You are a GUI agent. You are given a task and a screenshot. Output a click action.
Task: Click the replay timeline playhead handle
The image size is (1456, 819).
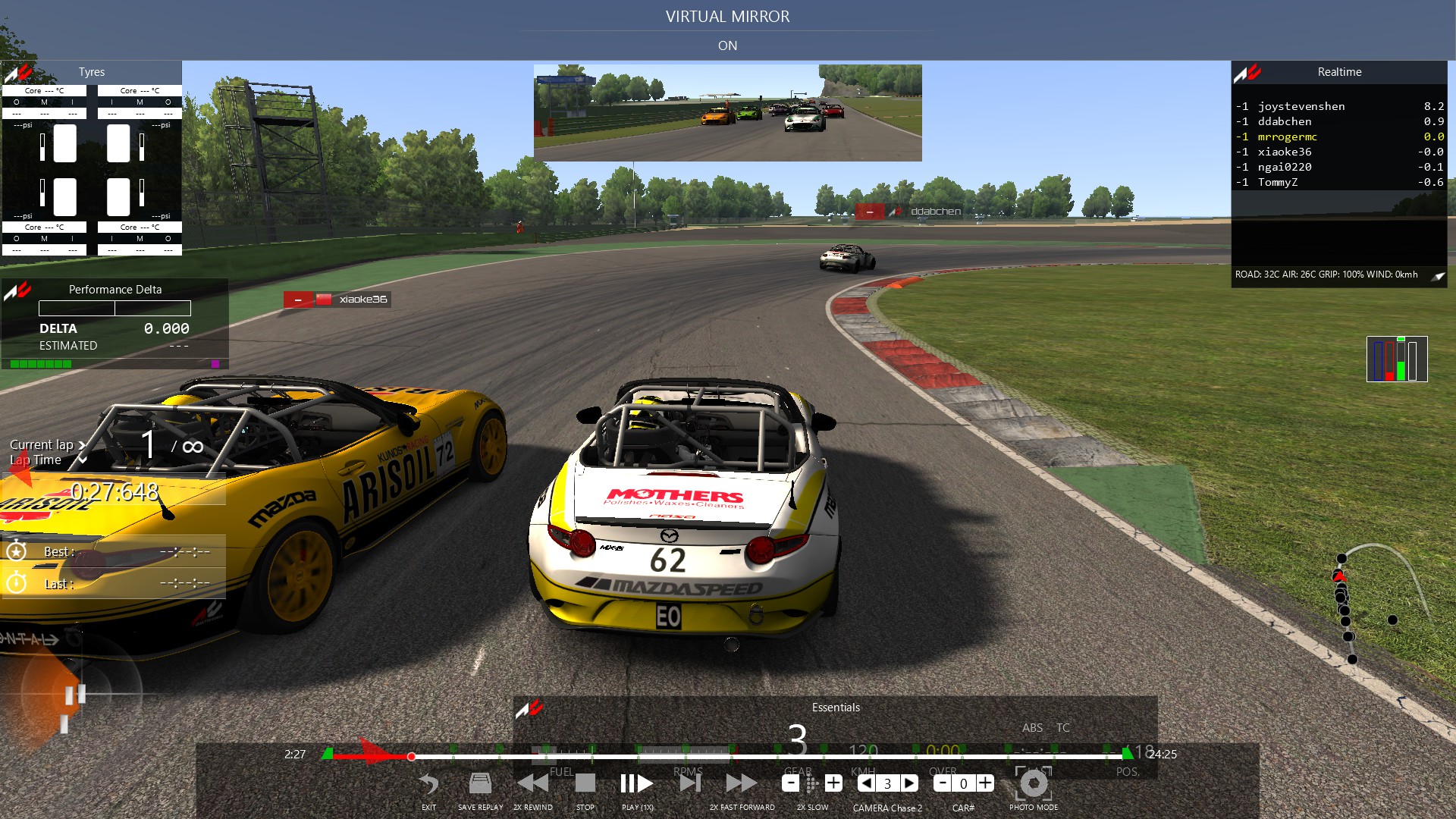click(411, 757)
